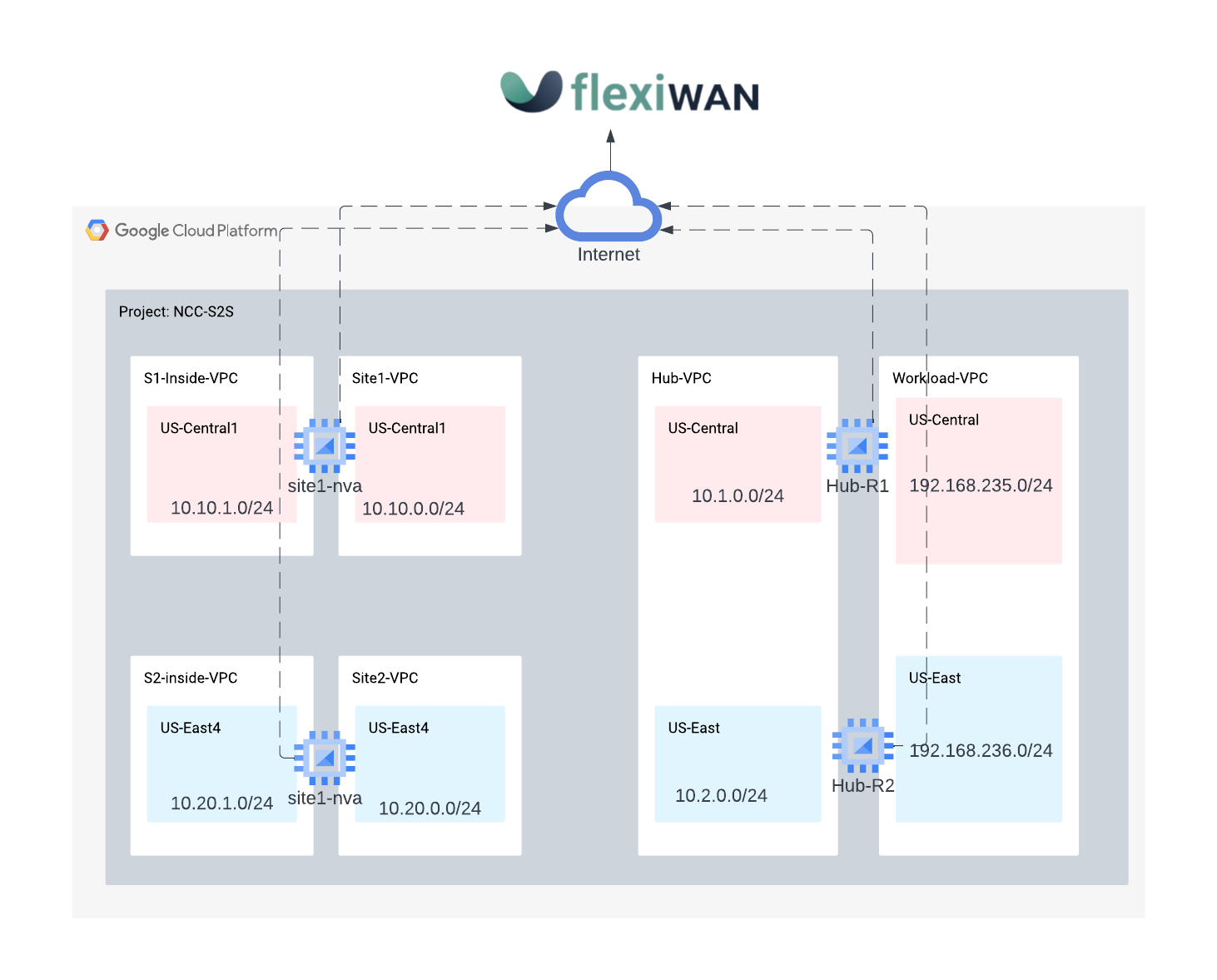
Task: Click the S2-inside-VPC title label
Action: [191, 678]
